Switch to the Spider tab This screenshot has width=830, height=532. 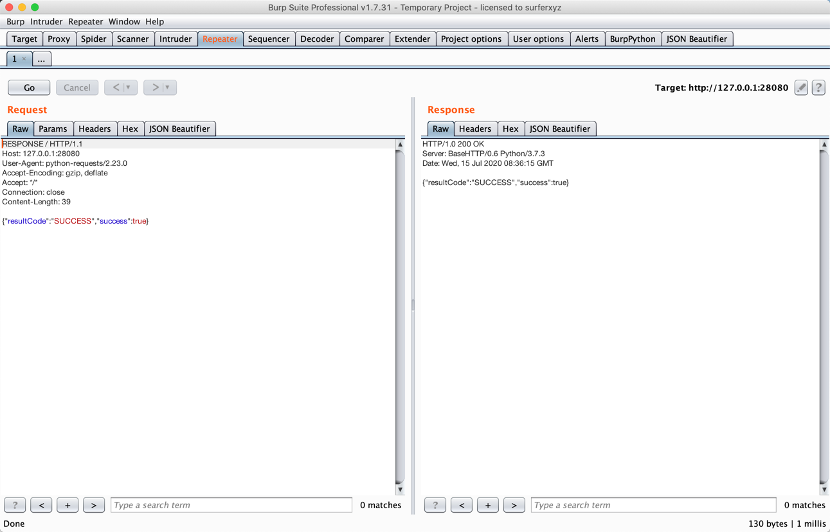[x=94, y=39]
